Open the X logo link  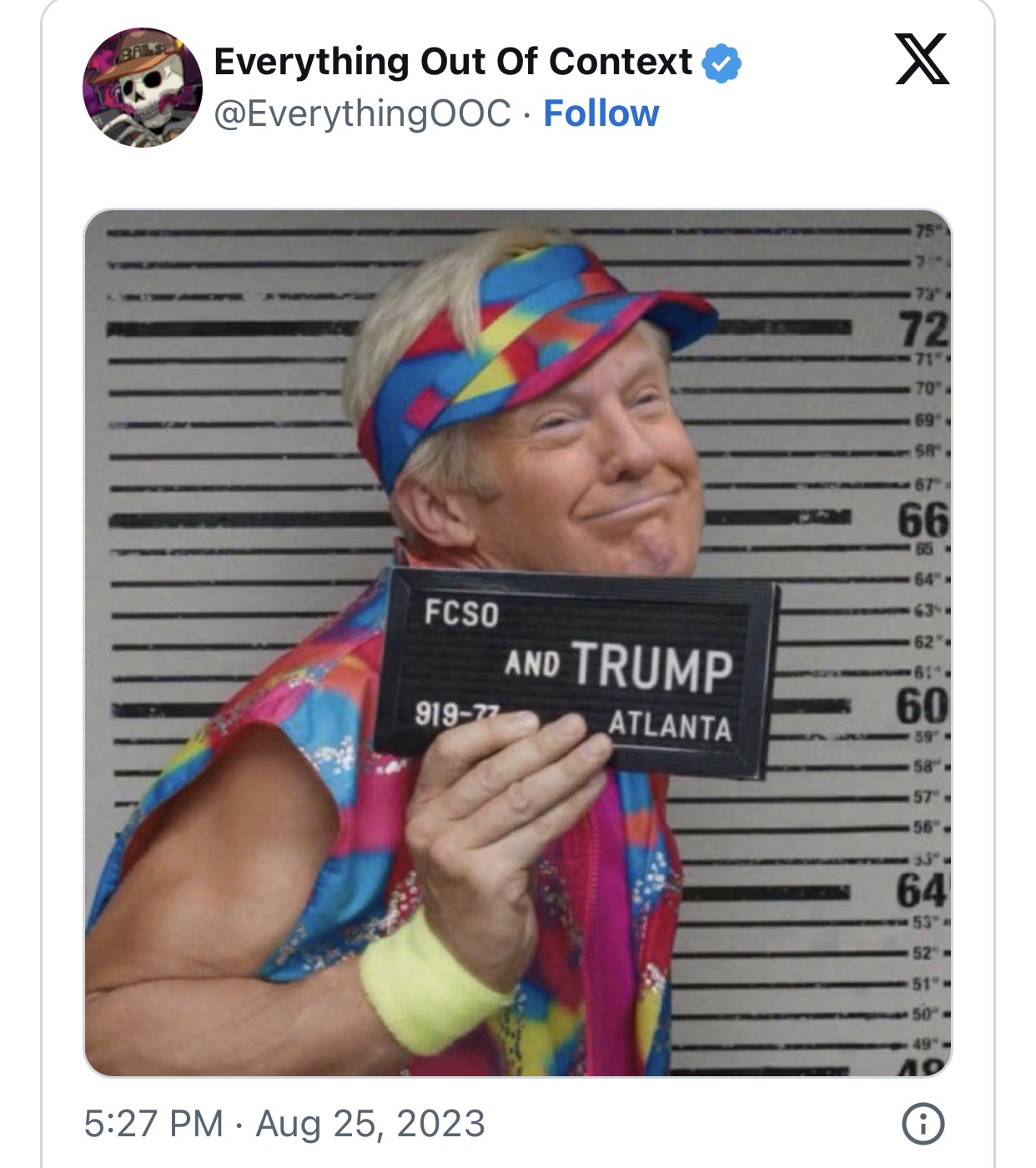coord(923,59)
